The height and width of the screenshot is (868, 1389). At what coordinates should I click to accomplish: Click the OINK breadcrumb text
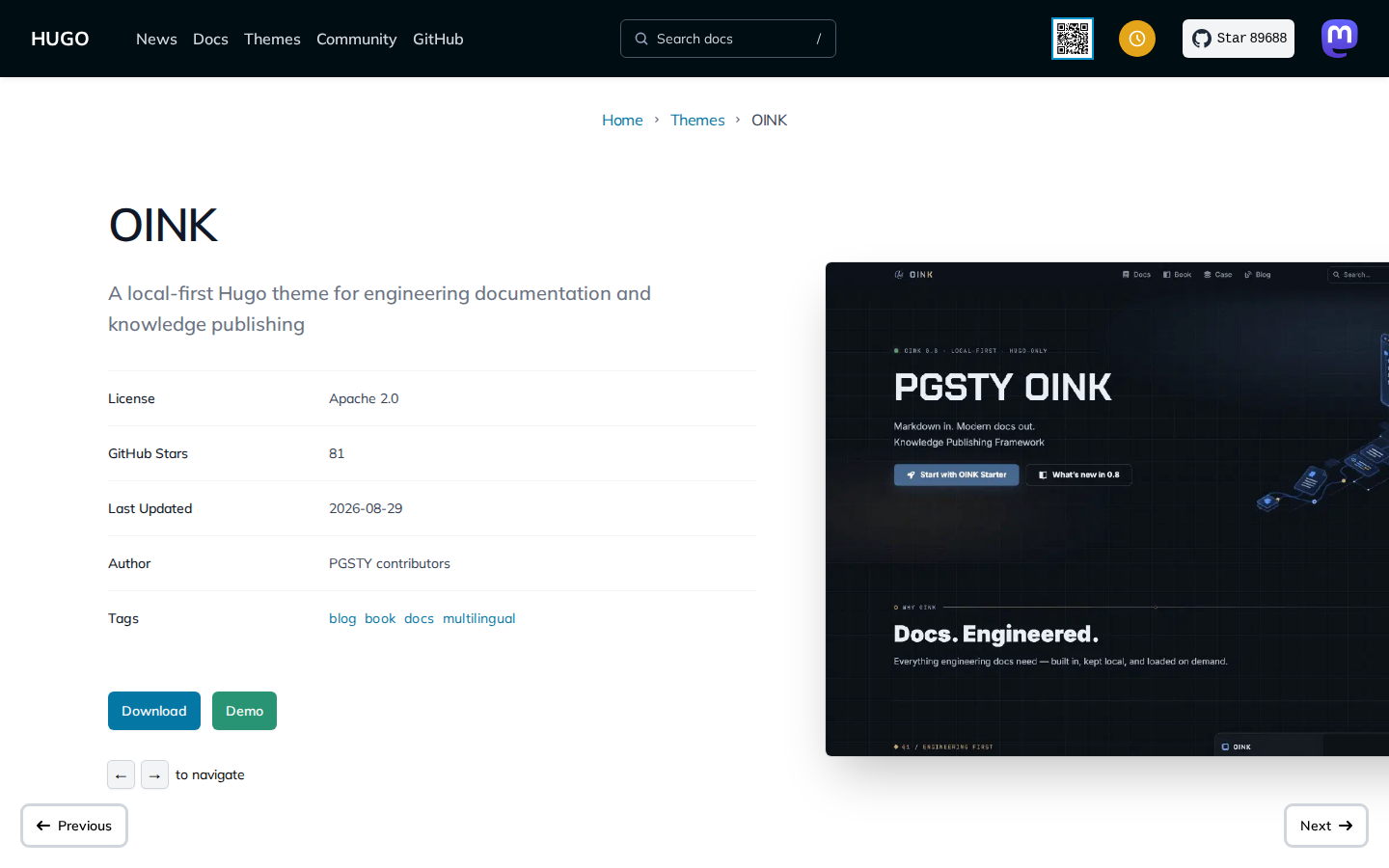[770, 120]
